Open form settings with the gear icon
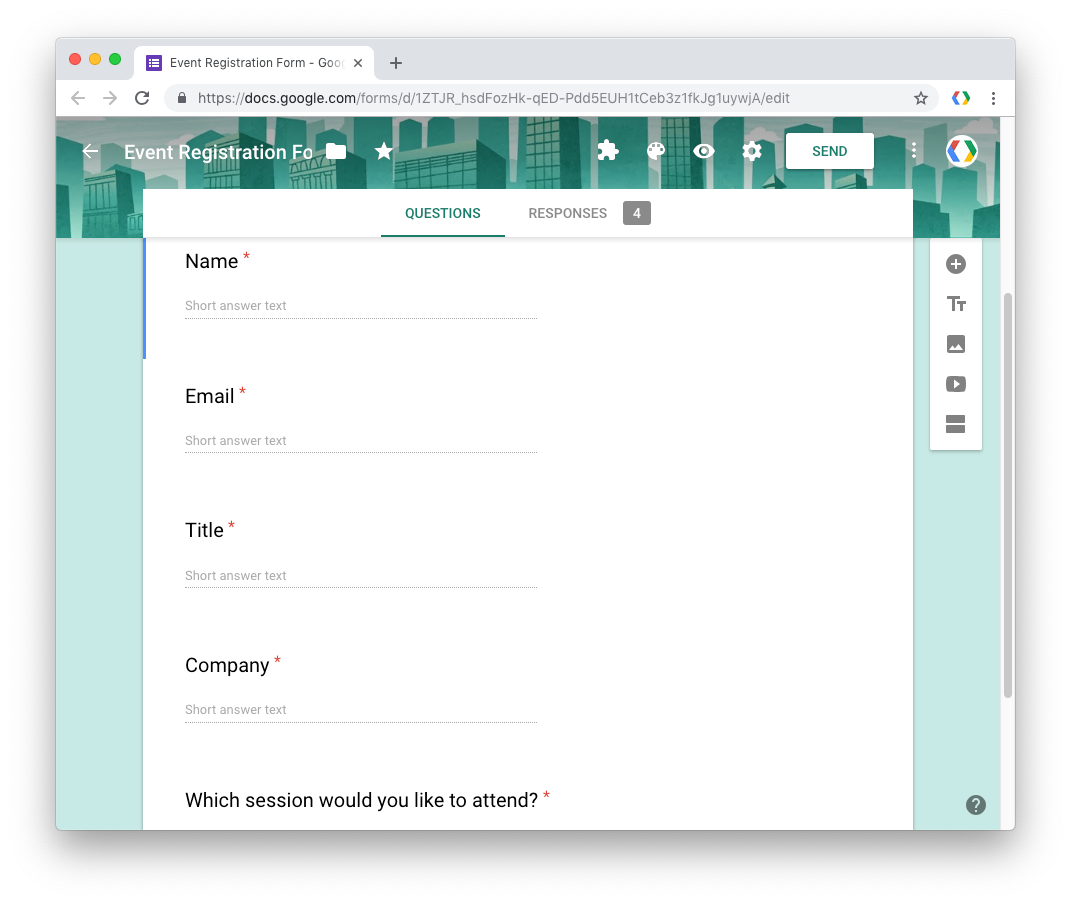The width and height of the screenshot is (1071, 904). 751,151
